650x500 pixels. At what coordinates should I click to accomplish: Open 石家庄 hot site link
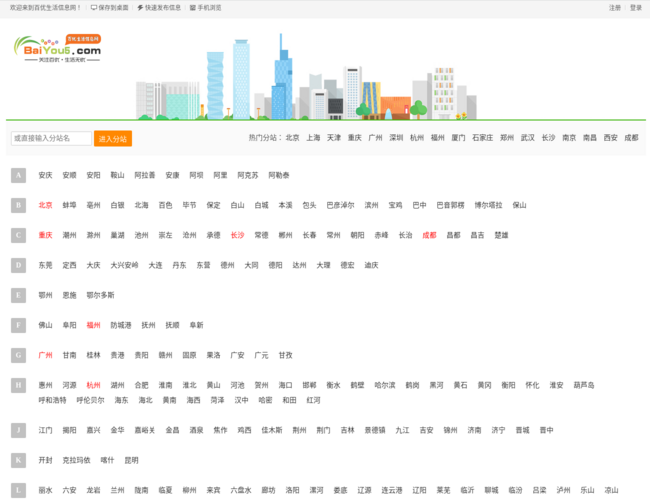[x=483, y=138]
